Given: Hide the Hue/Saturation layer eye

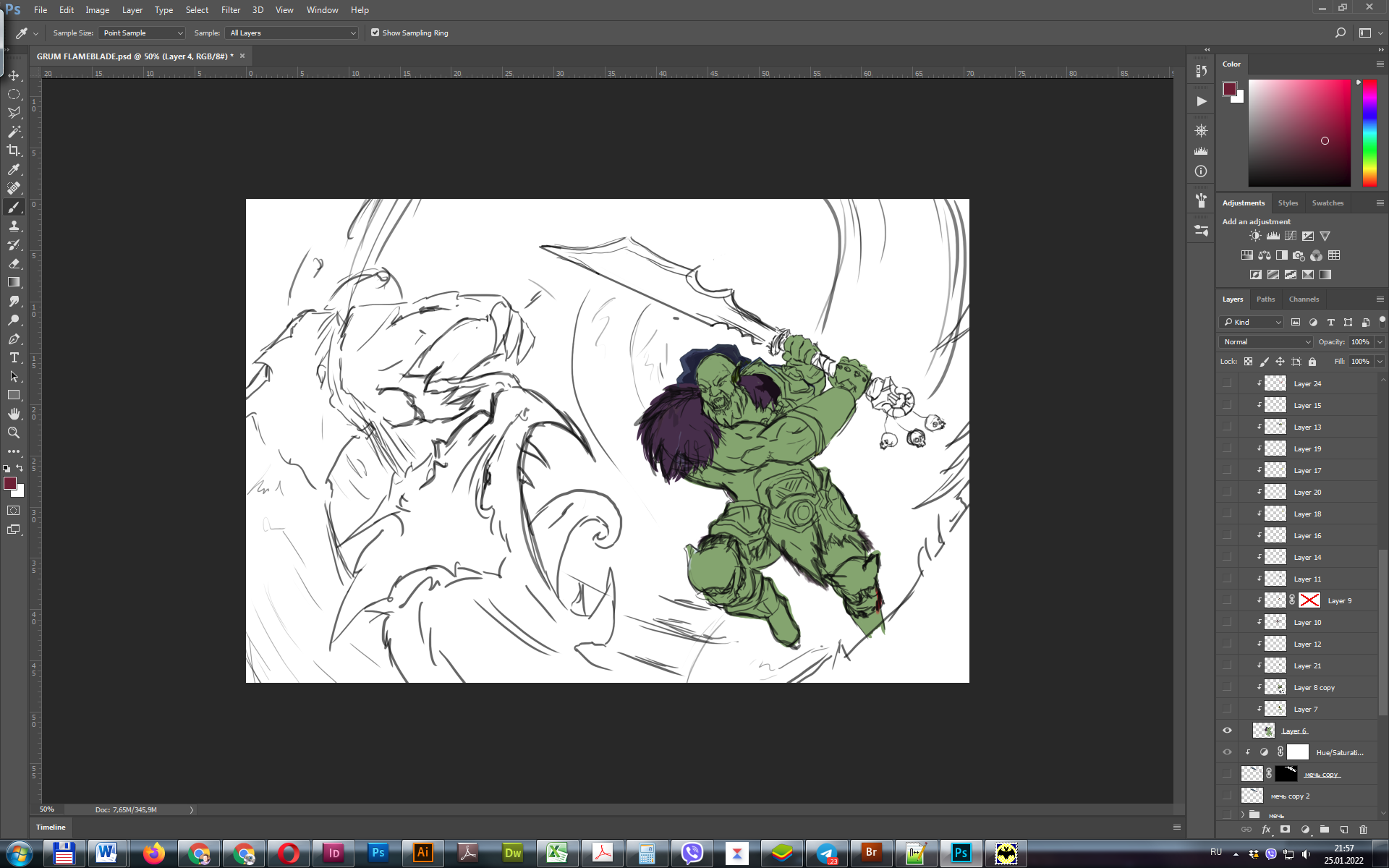Looking at the screenshot, I should 1227,752.
